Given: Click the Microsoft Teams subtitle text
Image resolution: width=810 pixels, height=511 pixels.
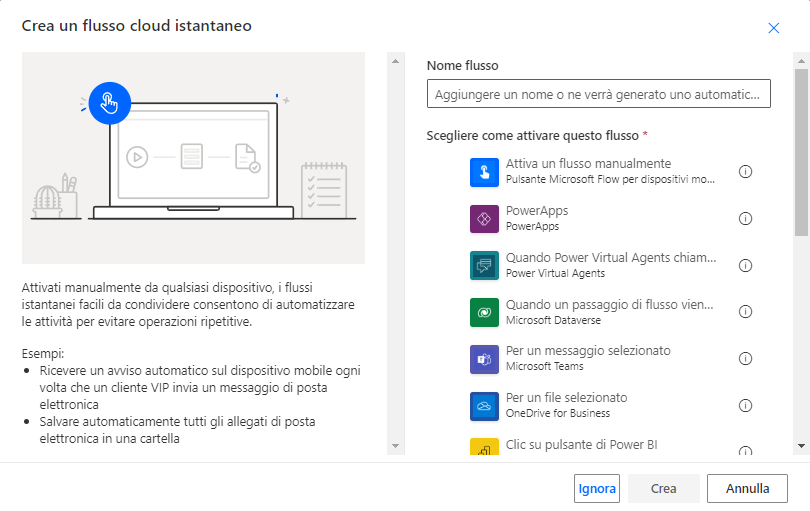Looking at the screenshot, I should [544, 366].
